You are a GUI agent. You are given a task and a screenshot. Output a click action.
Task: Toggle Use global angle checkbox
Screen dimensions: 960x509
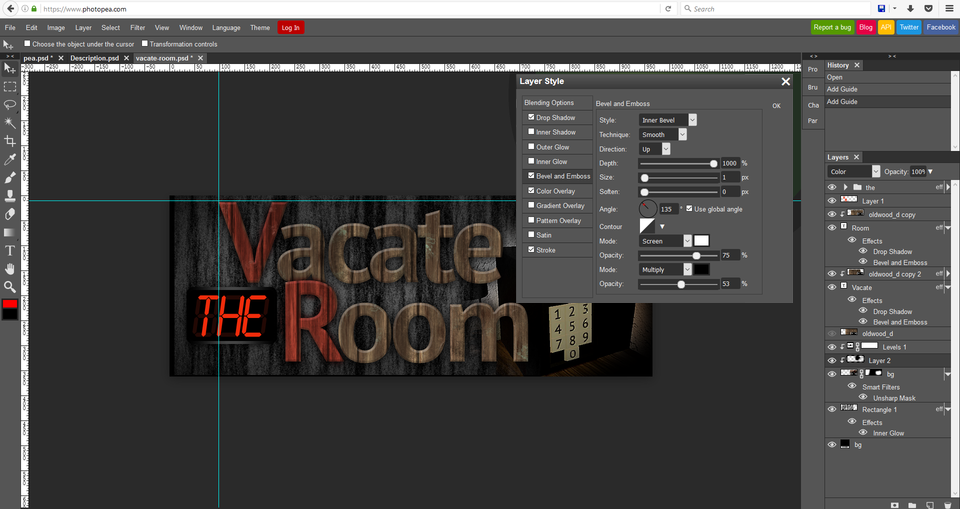[688, 208]
